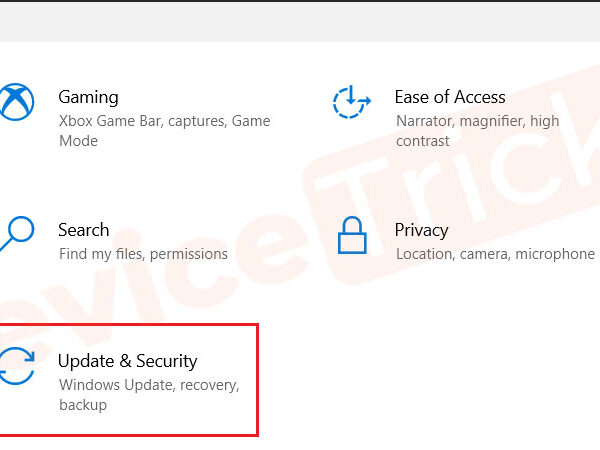The image size is (600, 450).
Task: Click the word "Mode" under Gaming
Action: point(78,141)
